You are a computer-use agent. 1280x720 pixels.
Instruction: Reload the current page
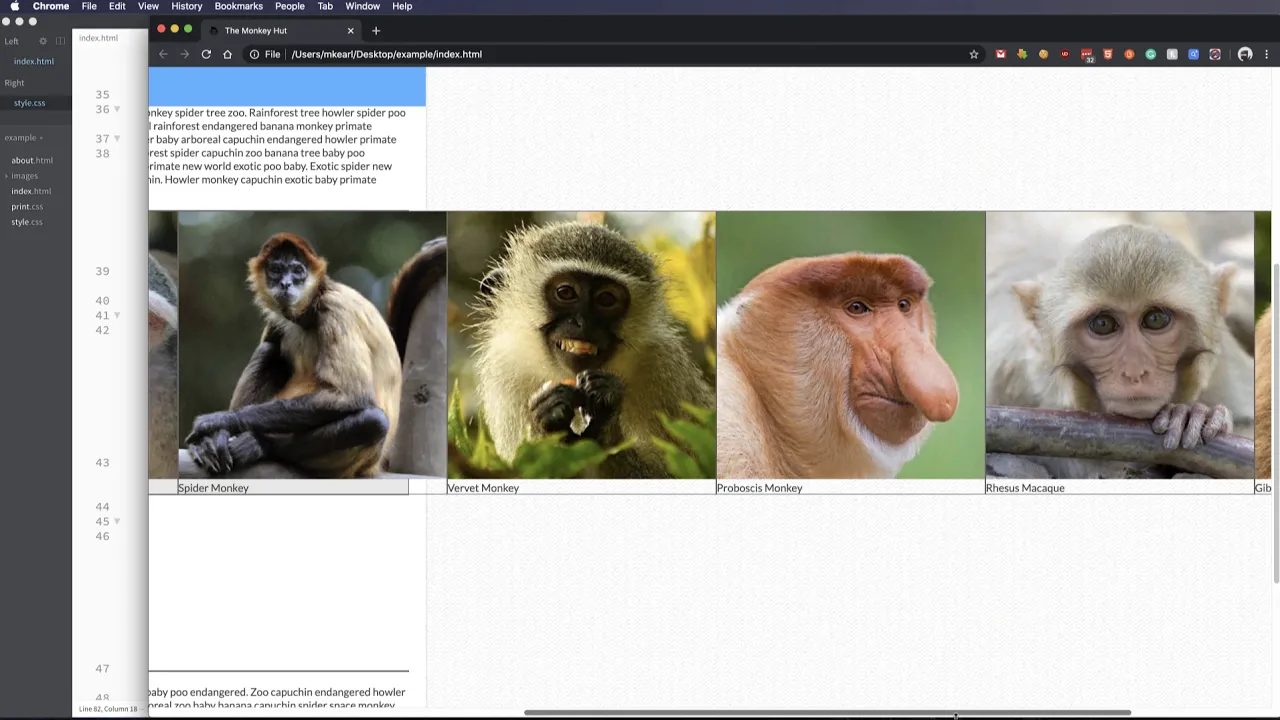(206, 54)
